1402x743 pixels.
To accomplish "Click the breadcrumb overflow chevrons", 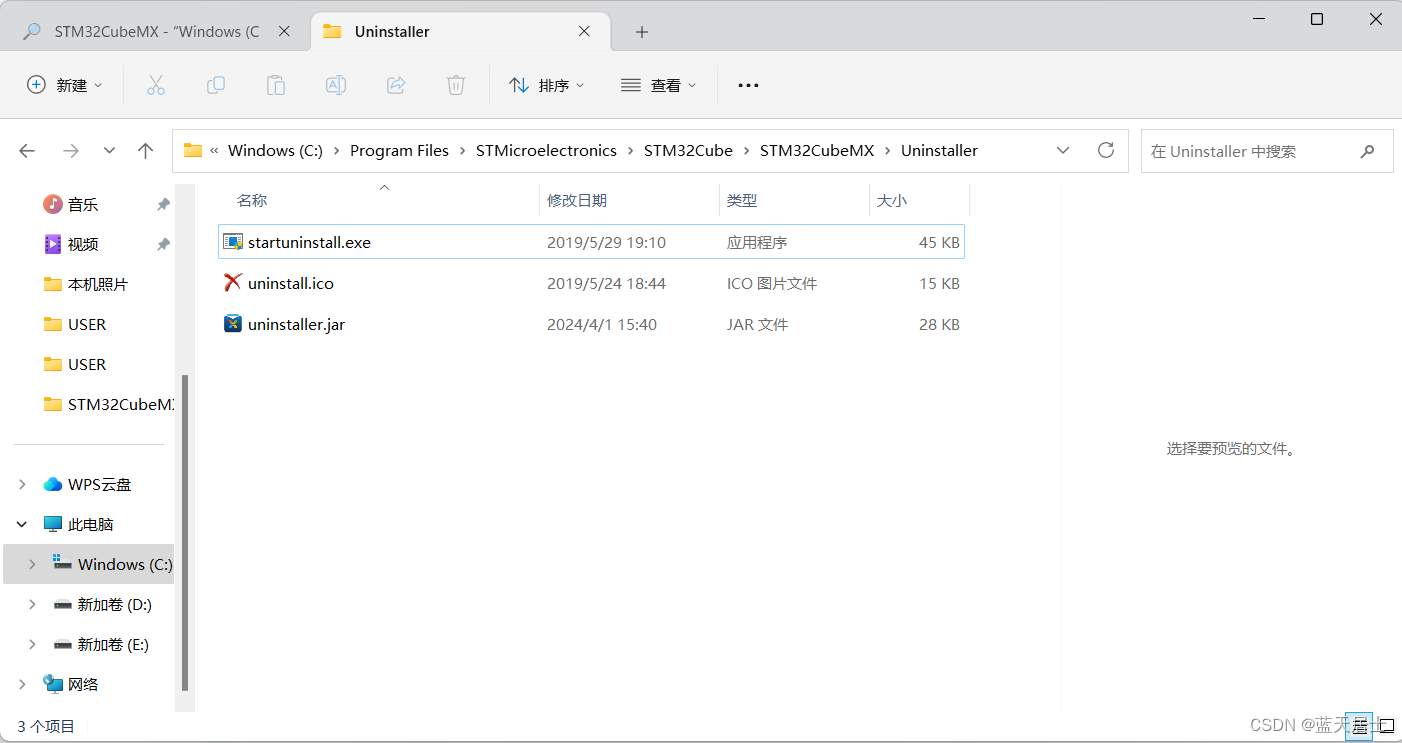I will tap(214, 150).
